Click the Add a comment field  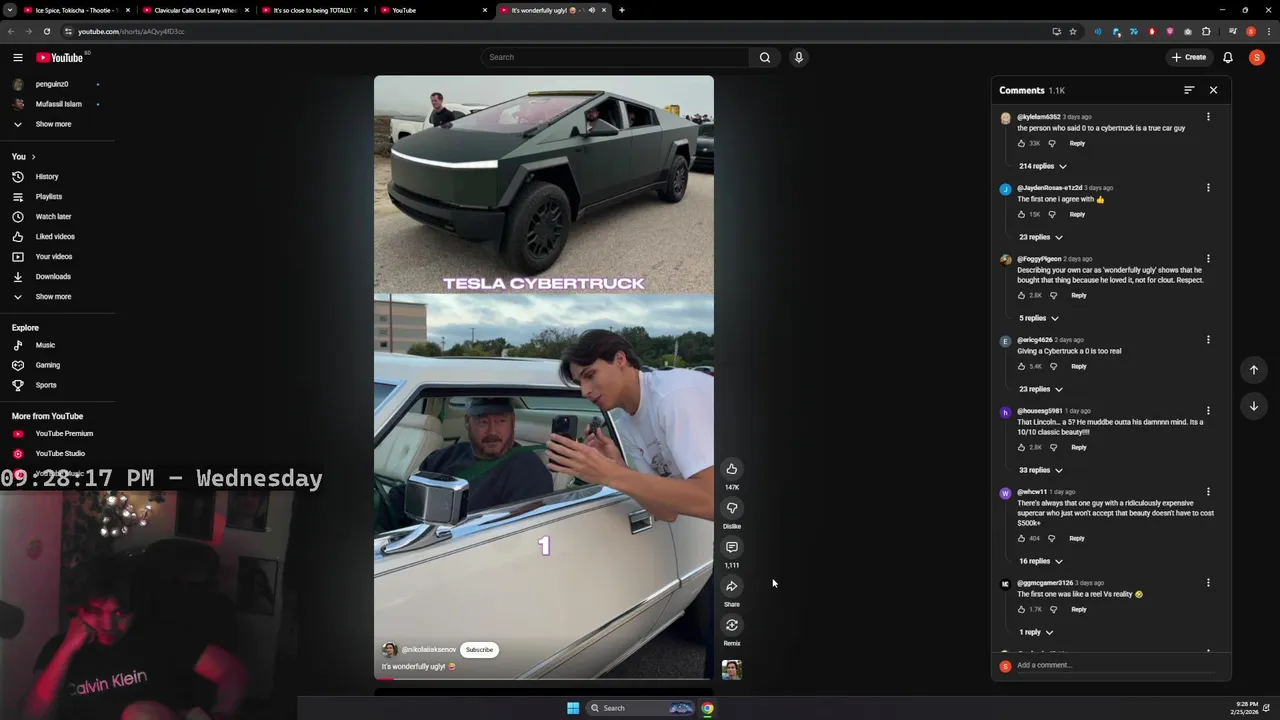[x=1115, y=665]
